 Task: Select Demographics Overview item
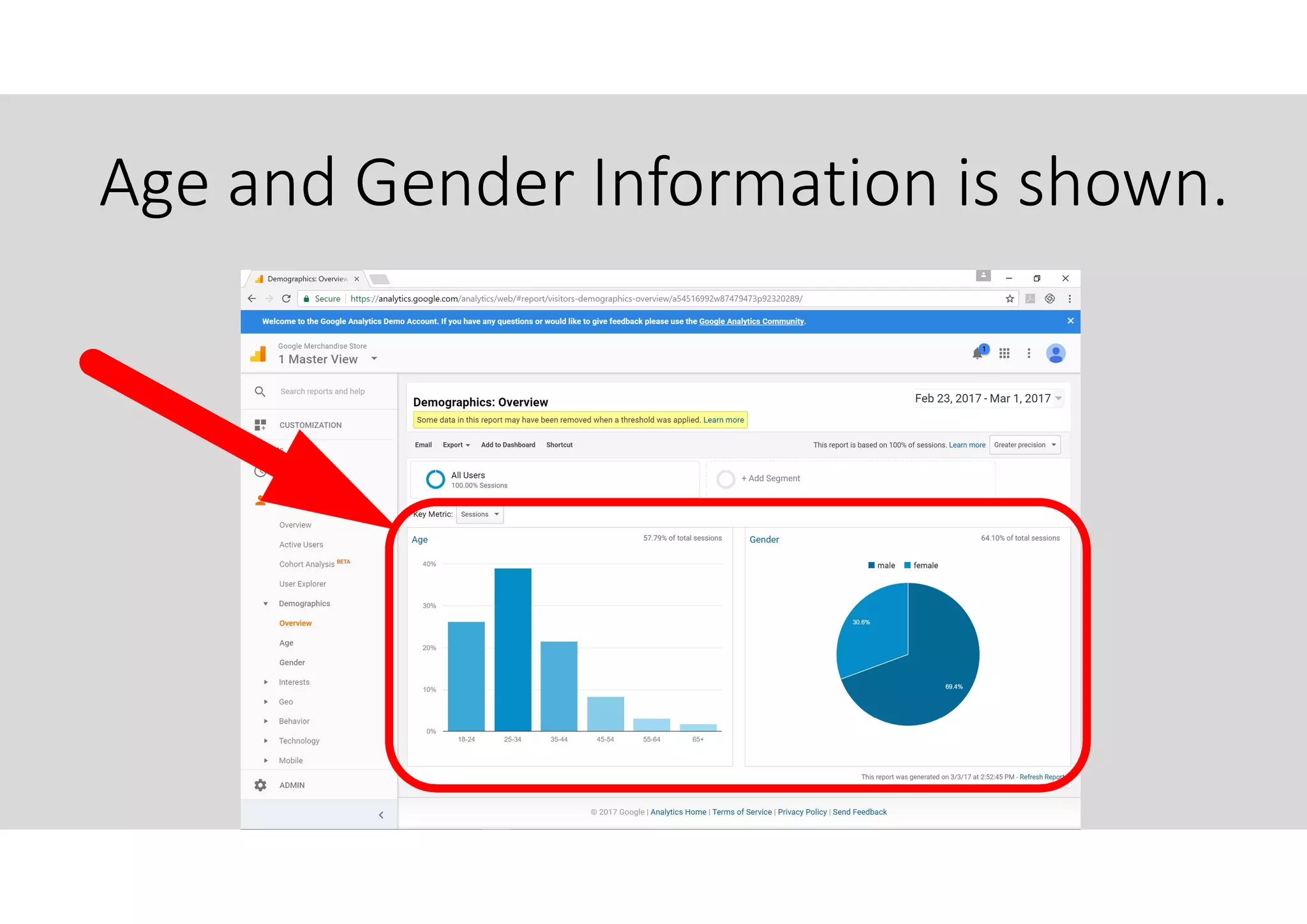[x=295, y=623]
